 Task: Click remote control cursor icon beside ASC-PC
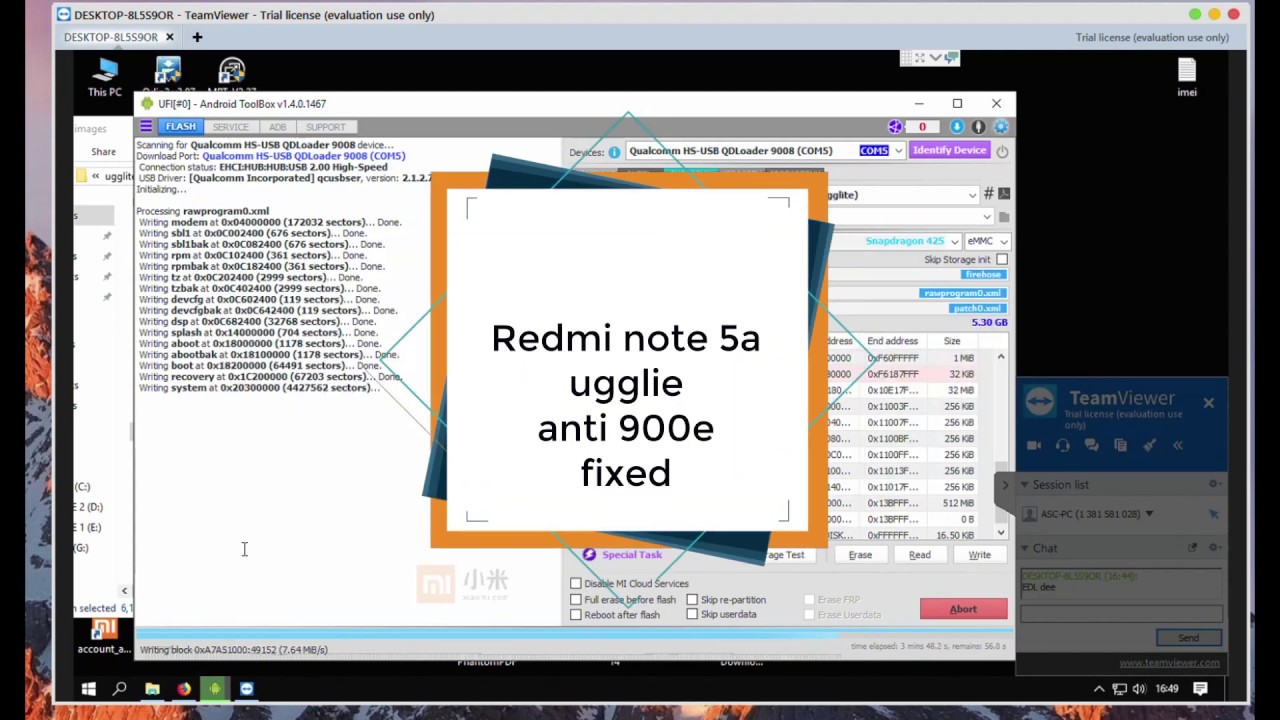click(1214, 514)
